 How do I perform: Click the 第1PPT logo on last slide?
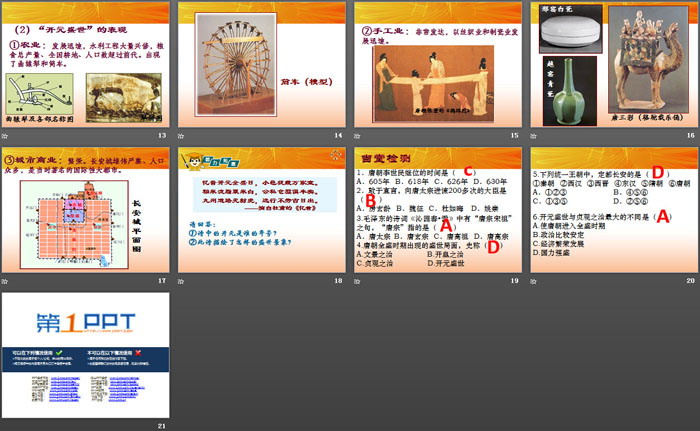pos(87,319)
